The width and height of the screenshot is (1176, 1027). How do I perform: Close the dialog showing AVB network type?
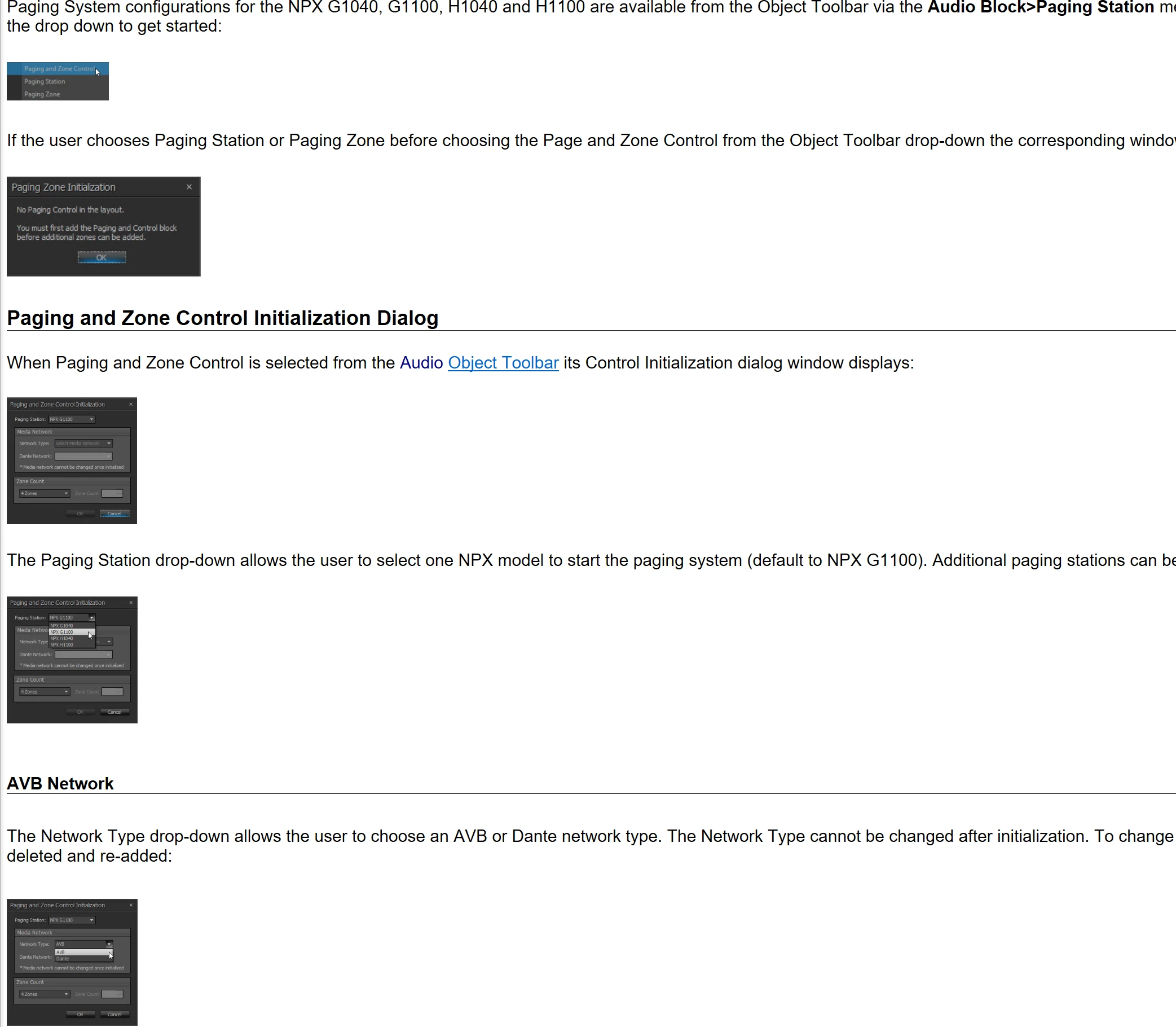[x=131, y=906]
